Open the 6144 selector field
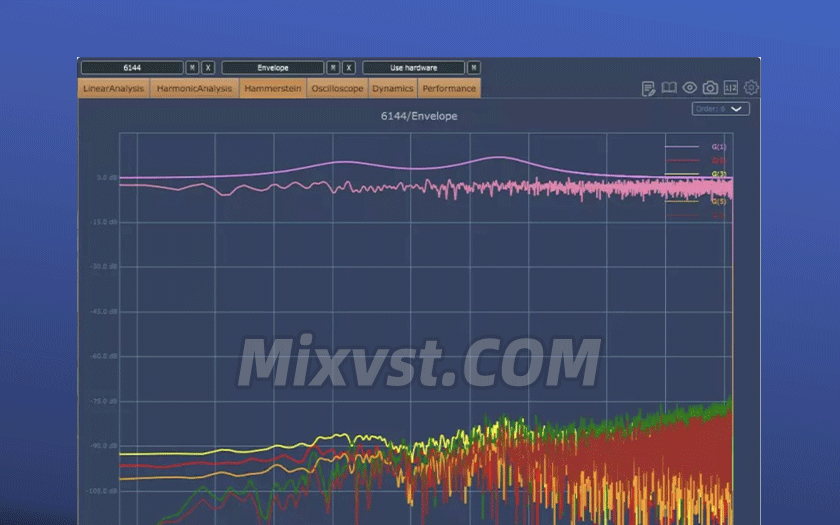 [132, 68]
